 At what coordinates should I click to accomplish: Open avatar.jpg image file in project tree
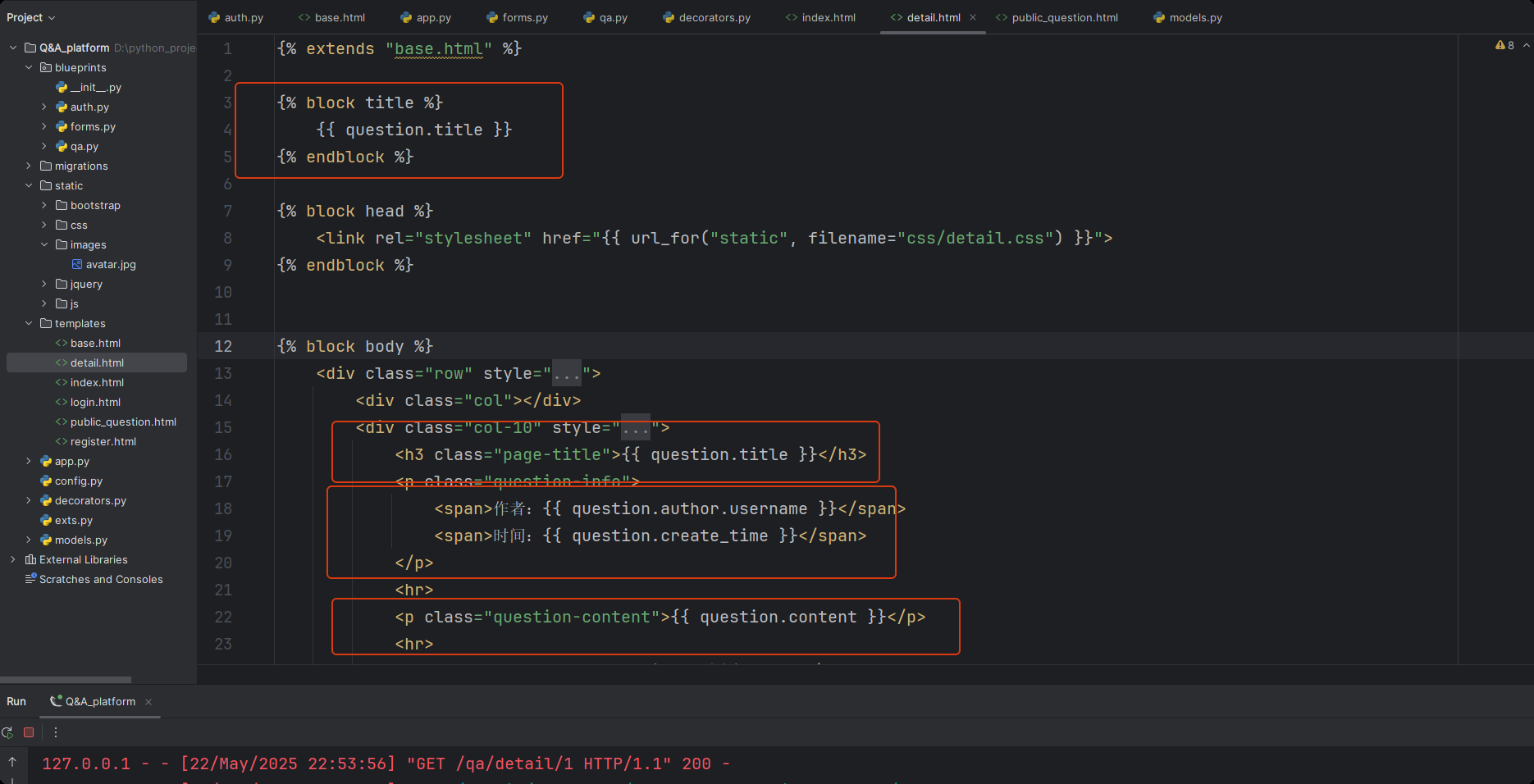tap(111, 264)
